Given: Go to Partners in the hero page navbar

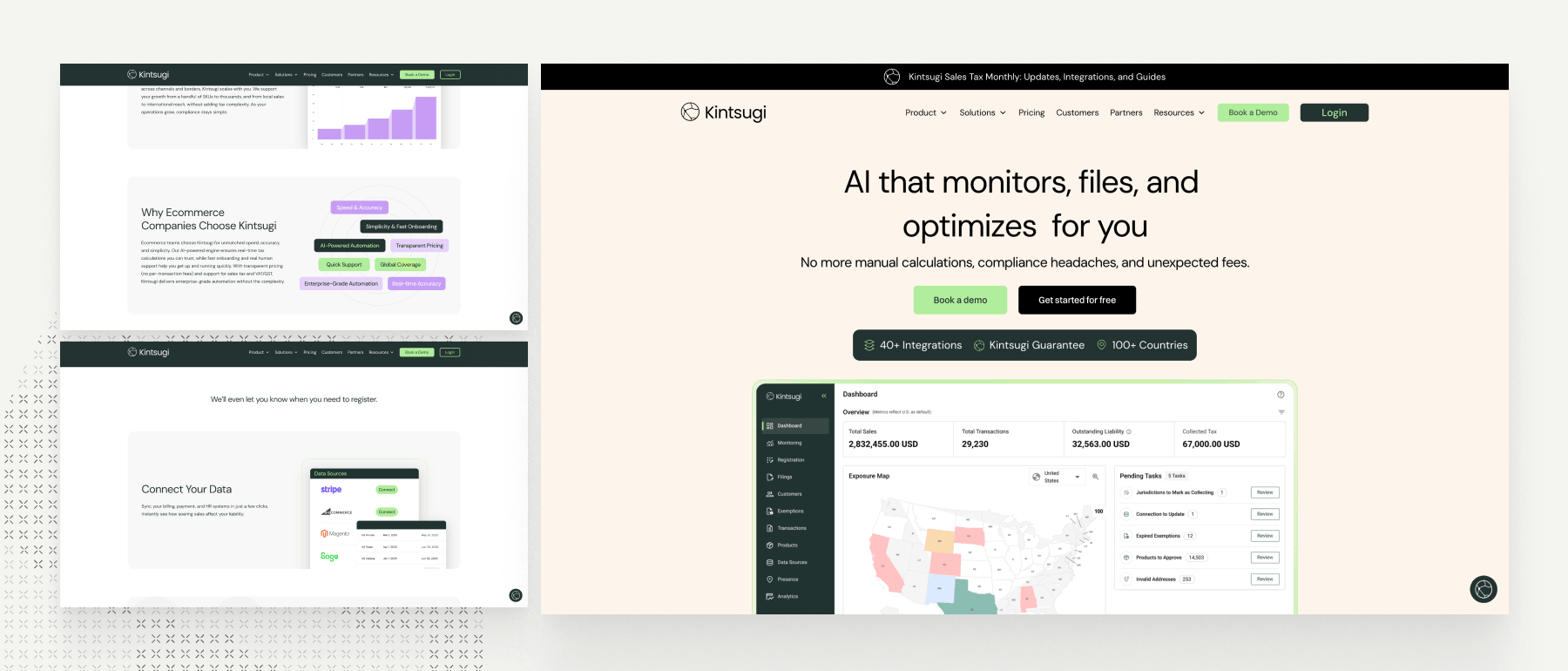Looking at the screenshot, I should pos(1126,112).
